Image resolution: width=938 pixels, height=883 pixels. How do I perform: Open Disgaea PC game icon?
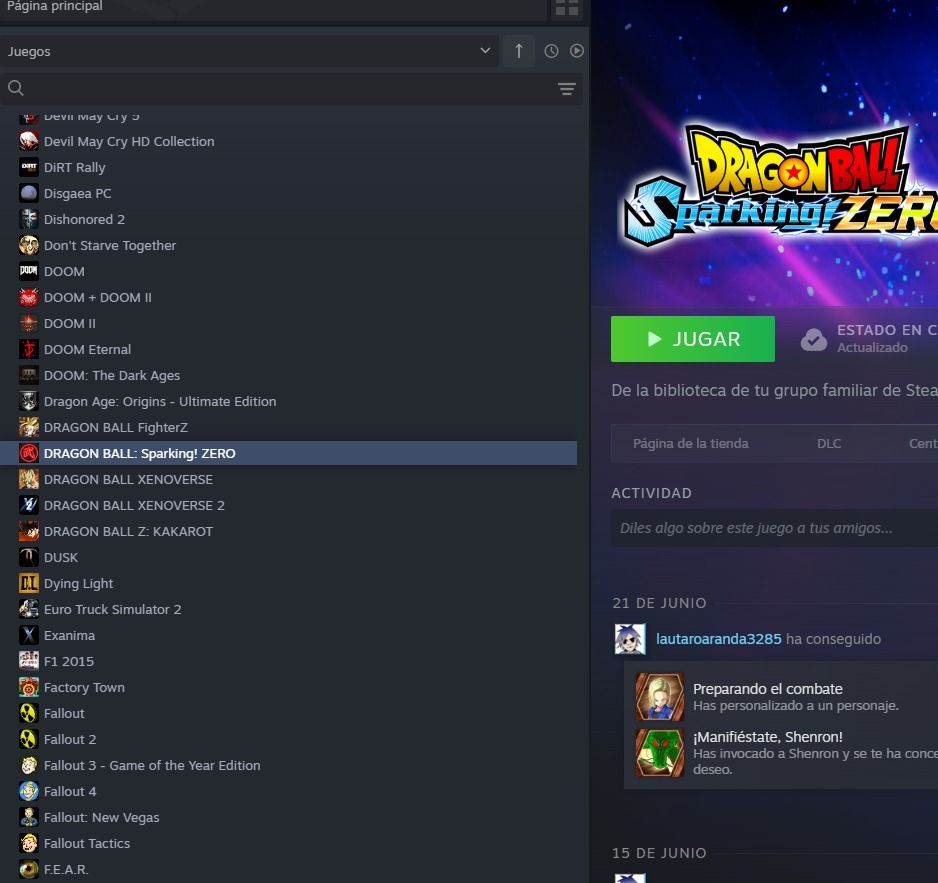pos(29,194)
